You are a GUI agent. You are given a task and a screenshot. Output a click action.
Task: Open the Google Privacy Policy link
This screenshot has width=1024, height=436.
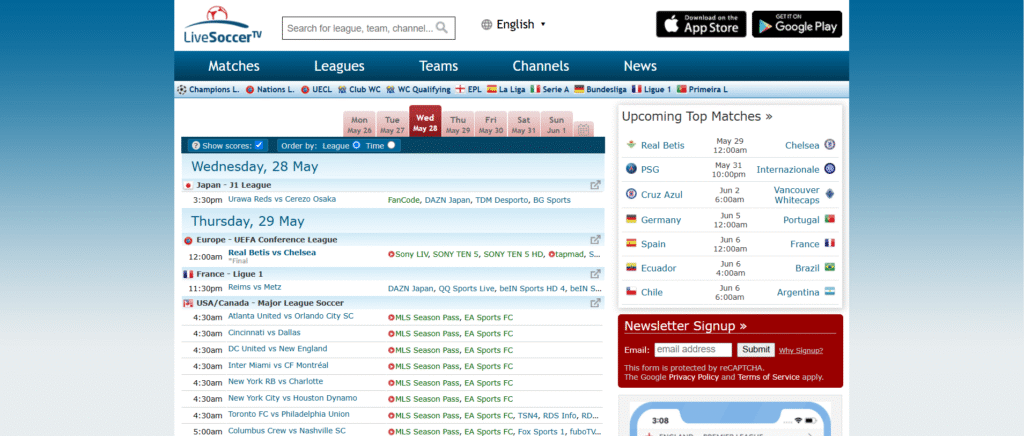tap(694, 377)
